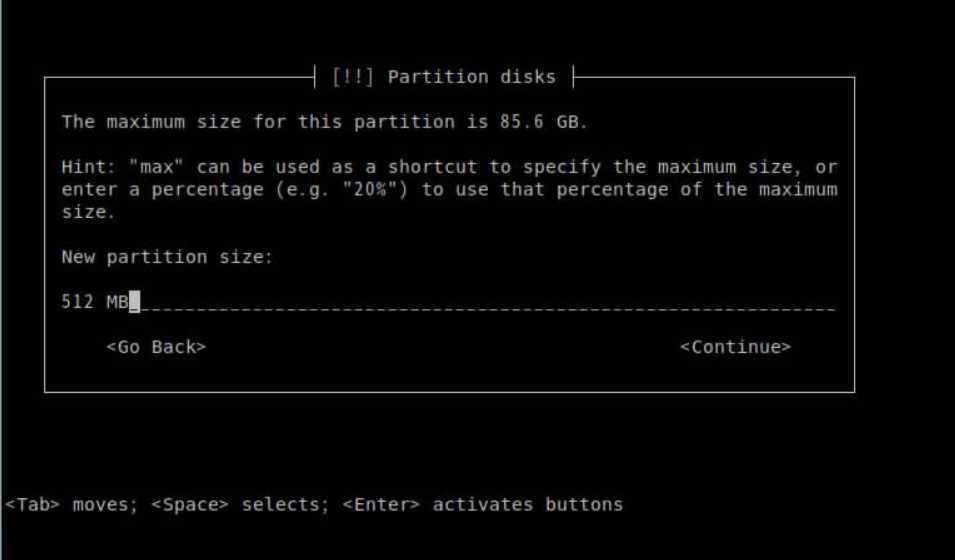Image resolution: width=955 pixels, height=560 pixels.
Task: Click the "MB" unit in the field
Action: (118, 302)
